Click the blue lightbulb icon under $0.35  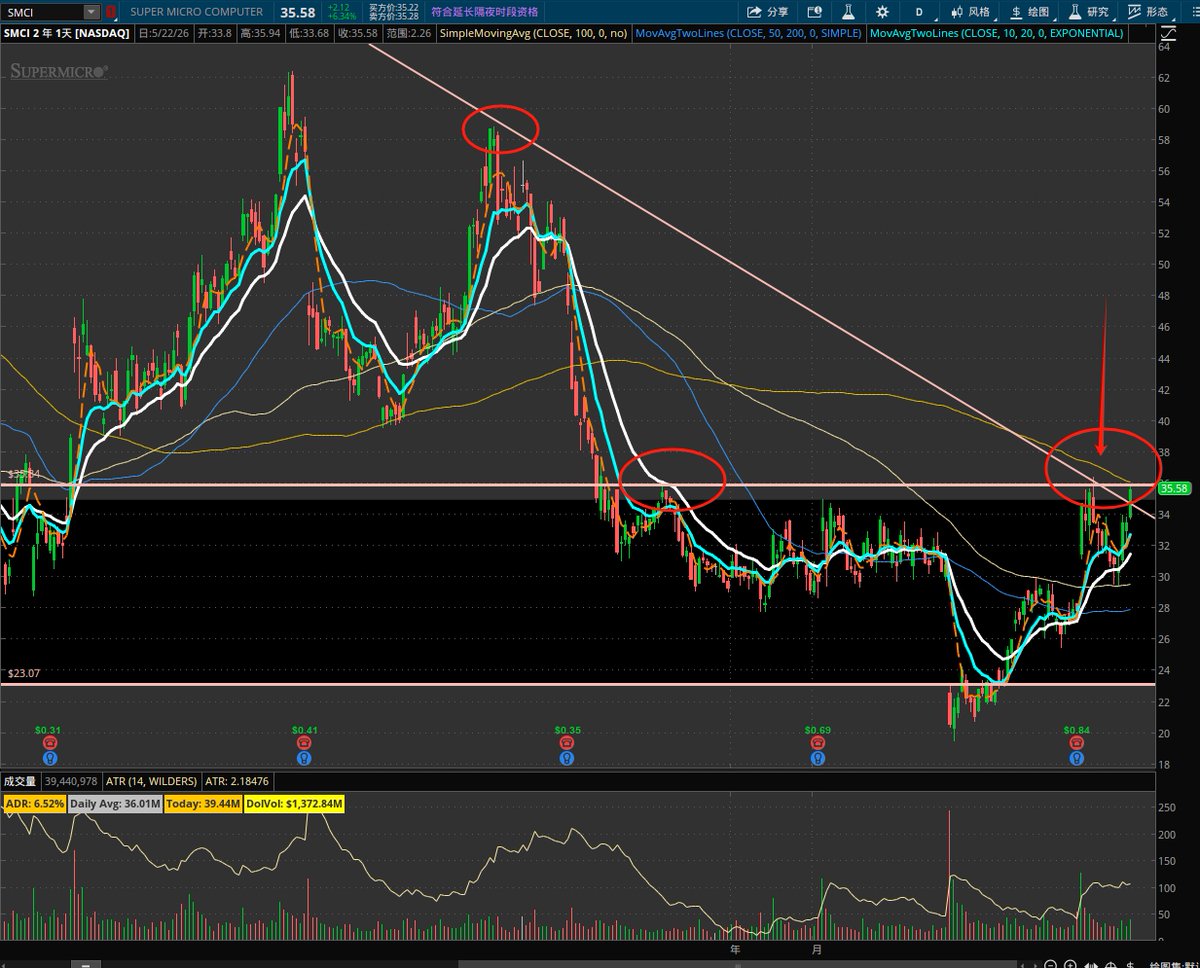point(567,758)
